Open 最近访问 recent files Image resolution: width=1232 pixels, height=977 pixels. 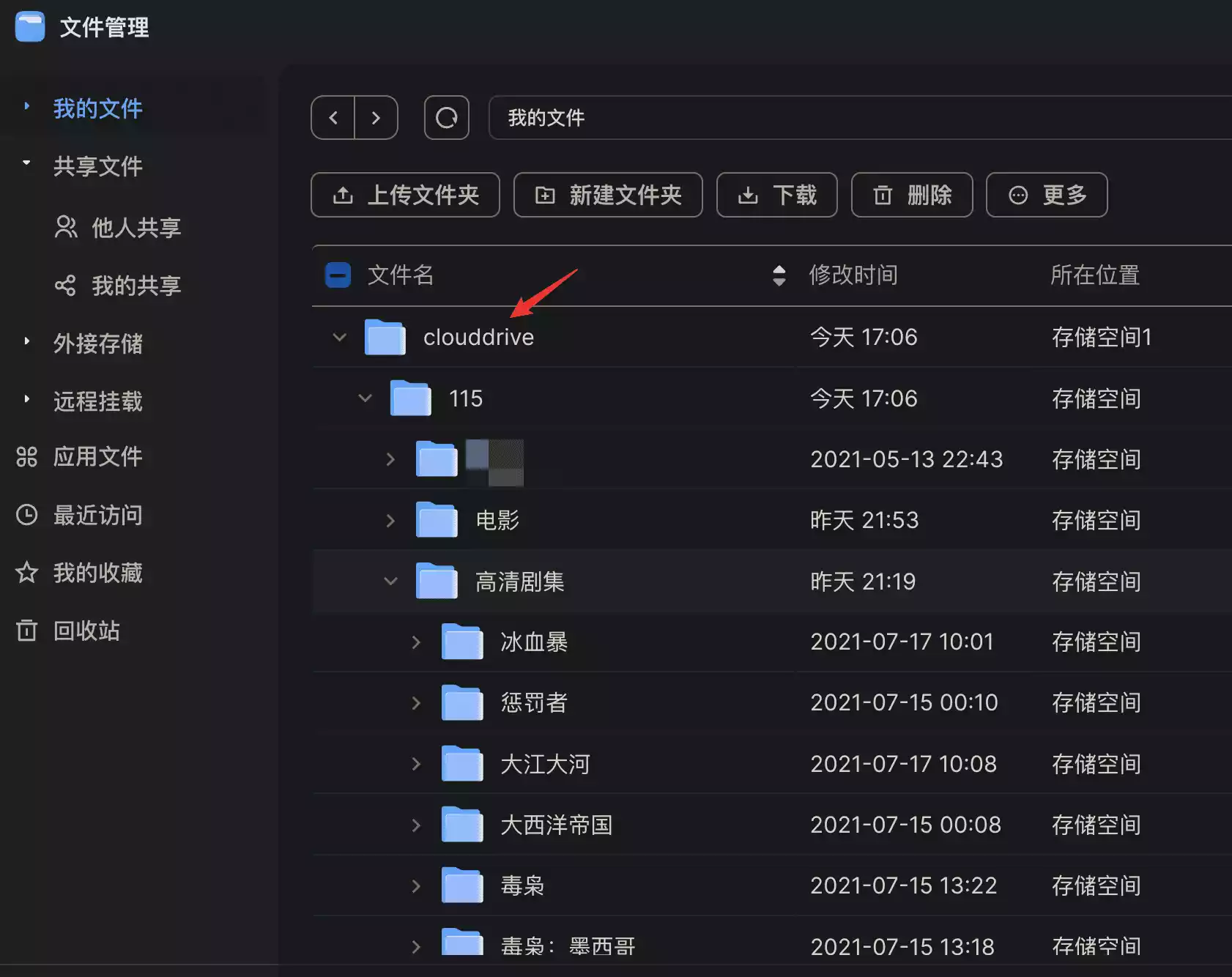click(97, 515)
